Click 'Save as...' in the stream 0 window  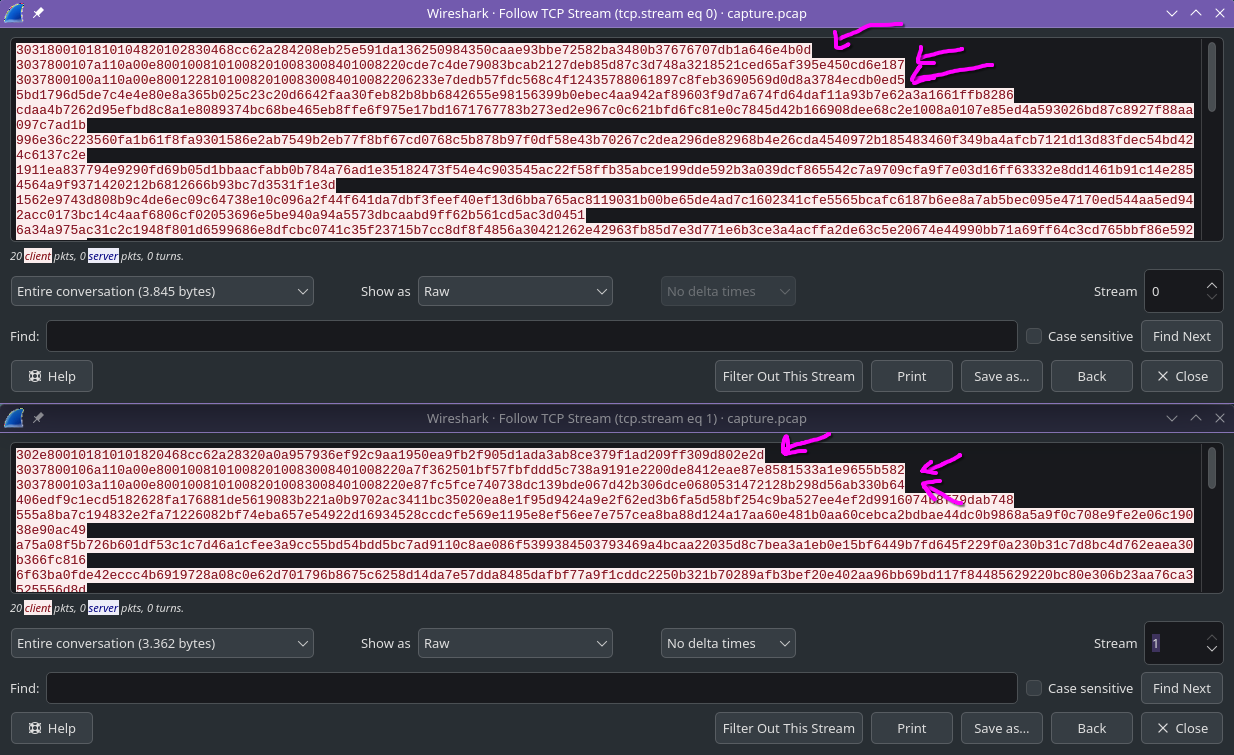coord(1002,376)
